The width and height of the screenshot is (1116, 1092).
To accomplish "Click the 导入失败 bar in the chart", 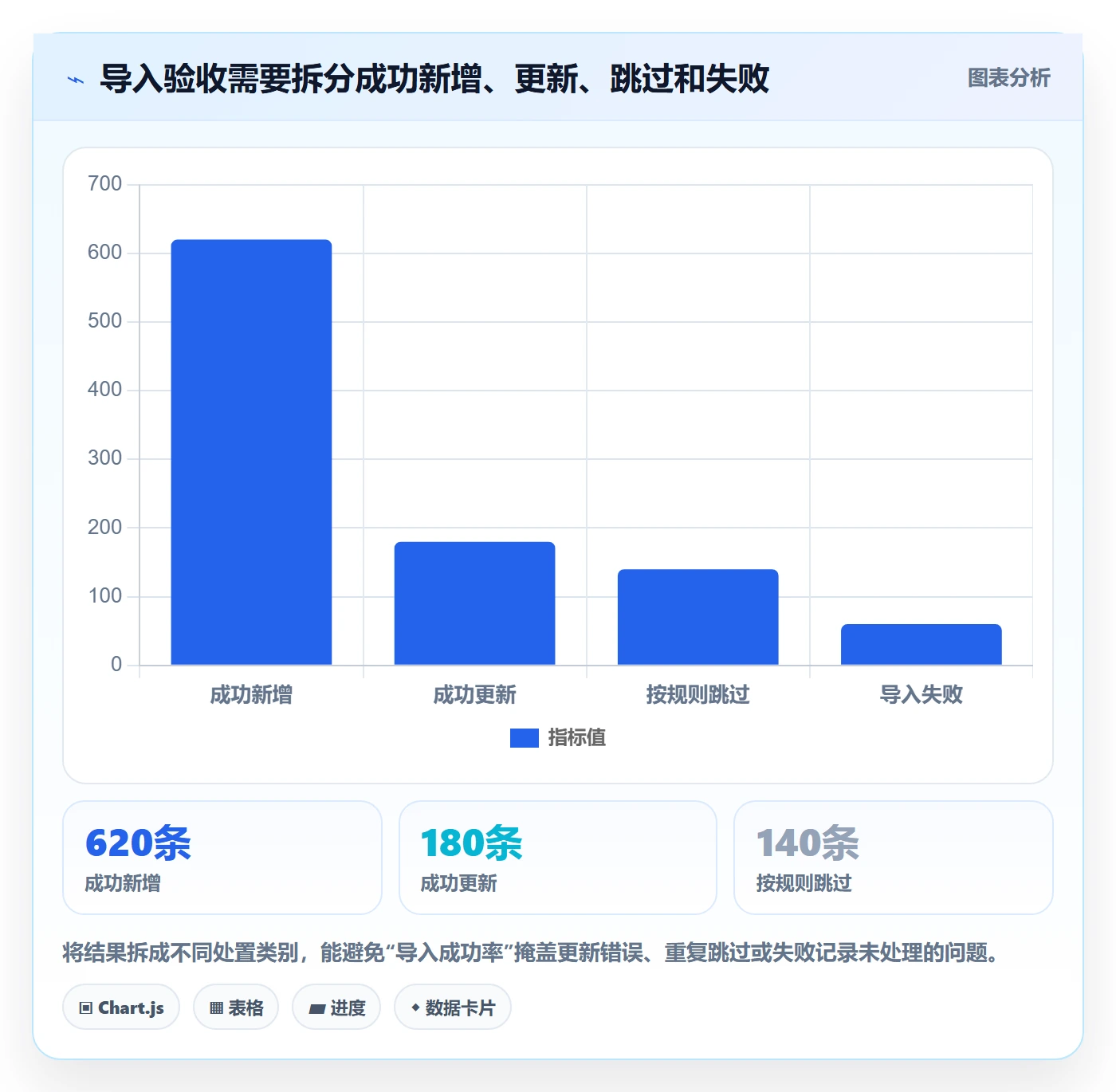I will pyautogui.click(x=921, y=644).
